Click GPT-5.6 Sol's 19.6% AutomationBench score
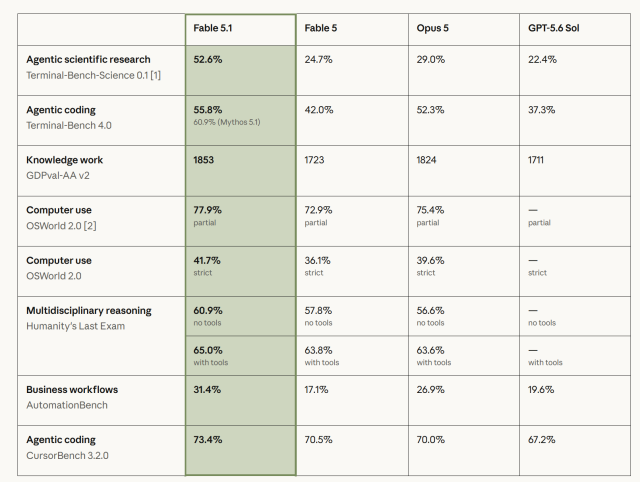Image resolution: width=640 pixels, height=482 pixels. 541,390
